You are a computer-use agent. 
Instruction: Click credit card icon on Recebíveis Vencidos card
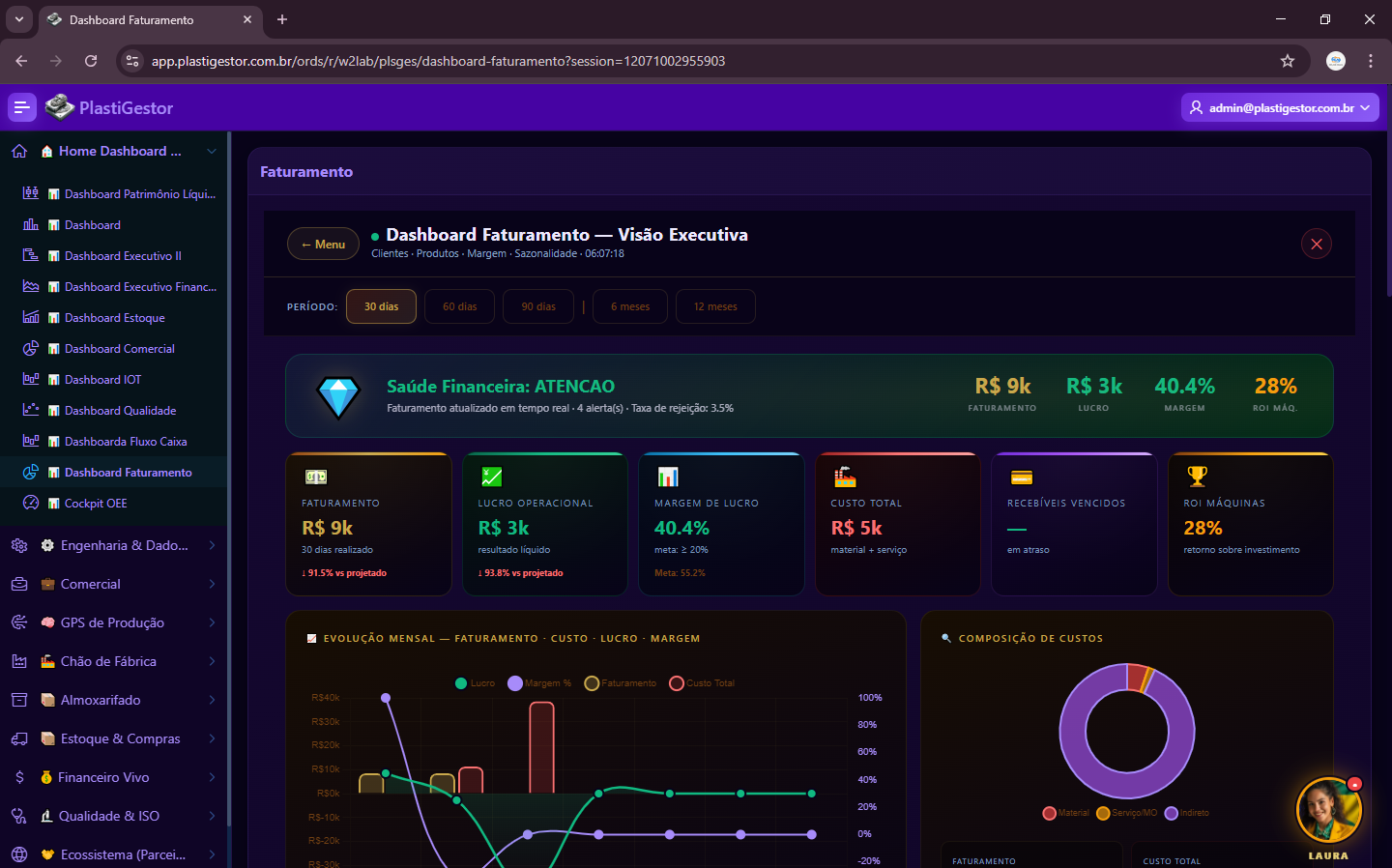(1021, 477)
